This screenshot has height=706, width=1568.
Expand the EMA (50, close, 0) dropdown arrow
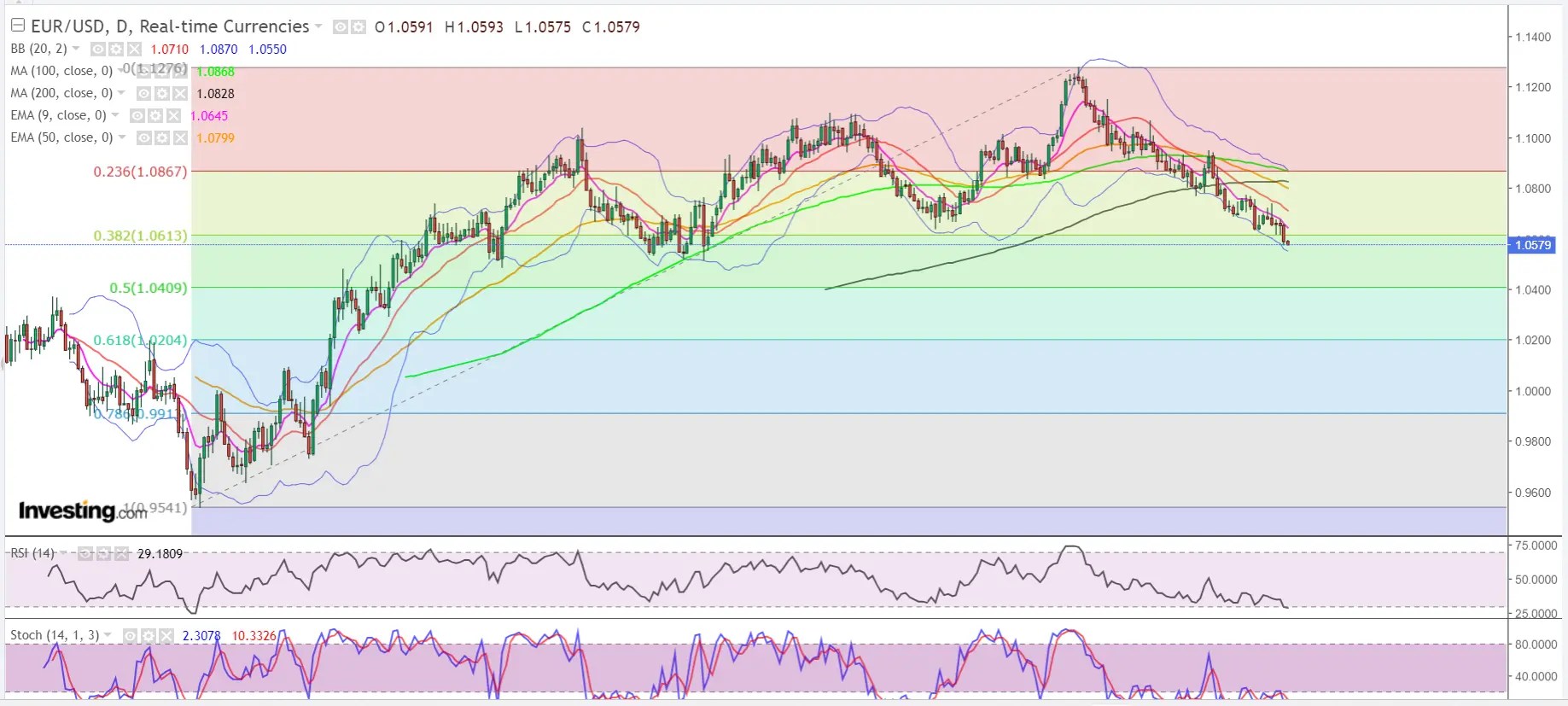coord(121,137)
